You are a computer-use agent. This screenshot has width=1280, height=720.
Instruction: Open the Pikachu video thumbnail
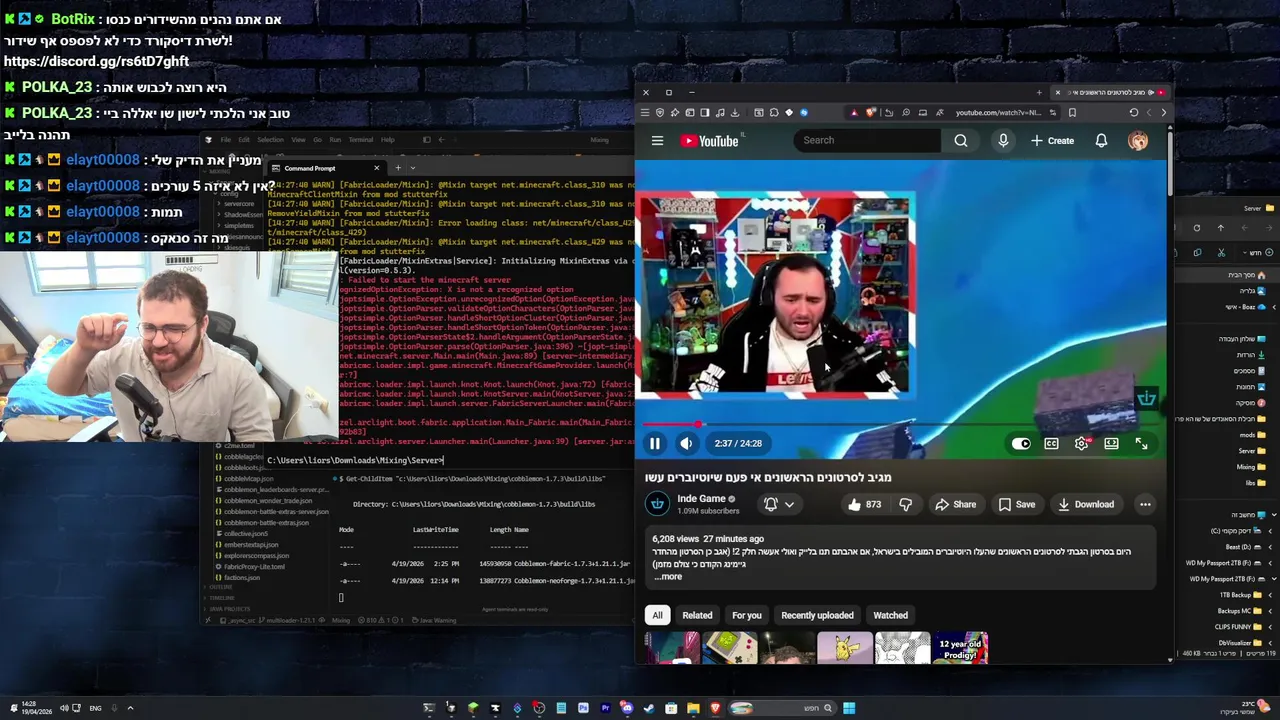[845, 648]
